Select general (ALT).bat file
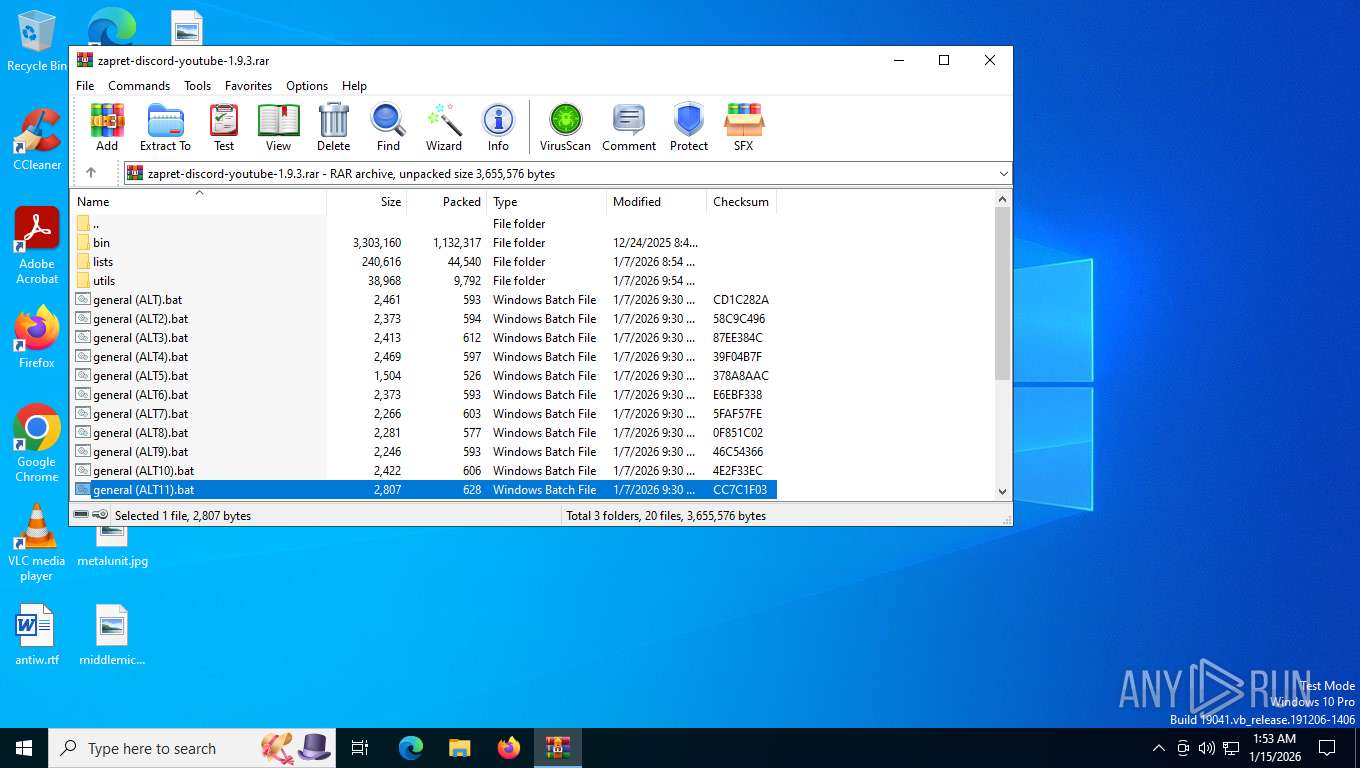This screenshot has height=768, width=1360. pyautogui.click(x=424, y=300)
